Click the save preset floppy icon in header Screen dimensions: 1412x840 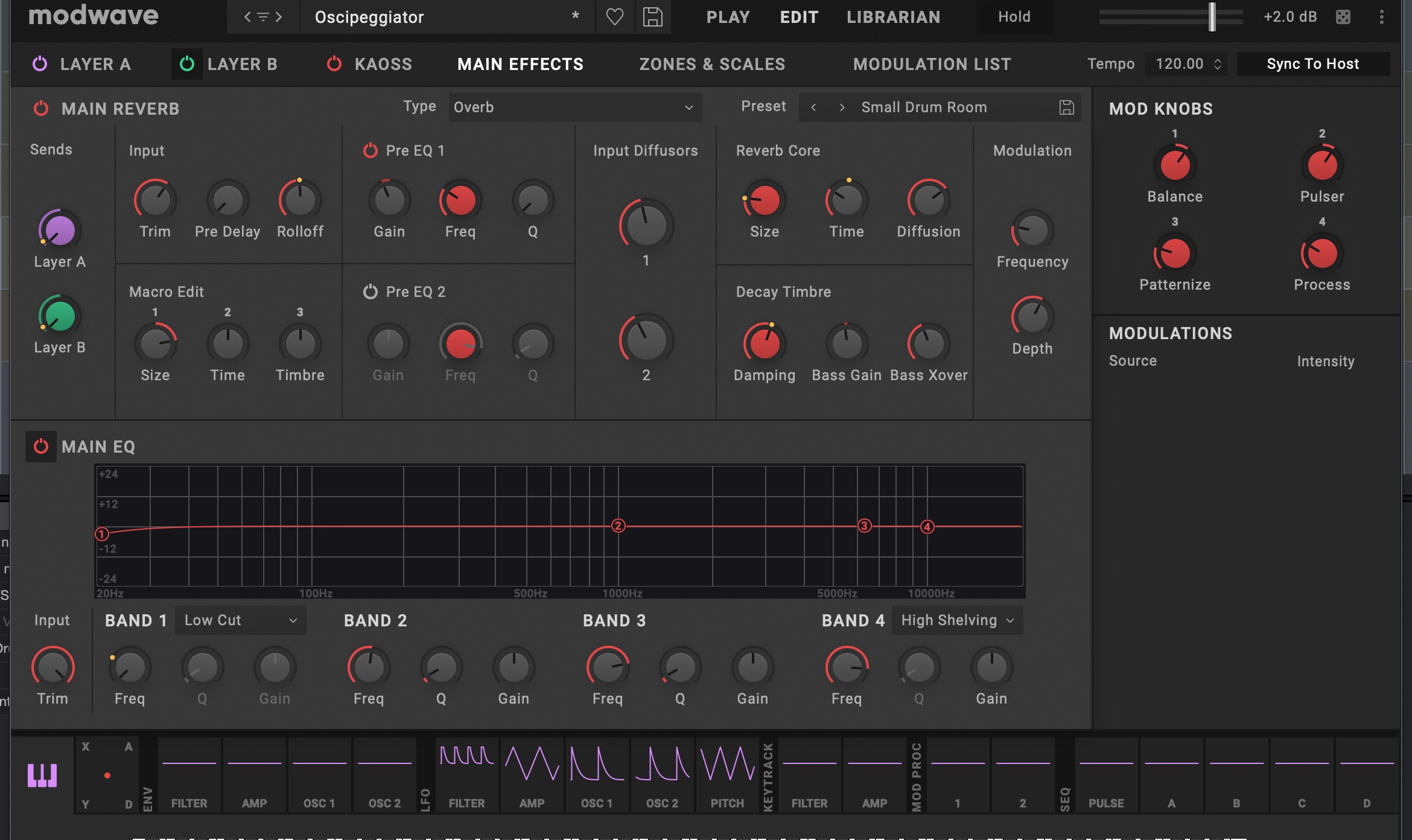(x=652, y=17)
